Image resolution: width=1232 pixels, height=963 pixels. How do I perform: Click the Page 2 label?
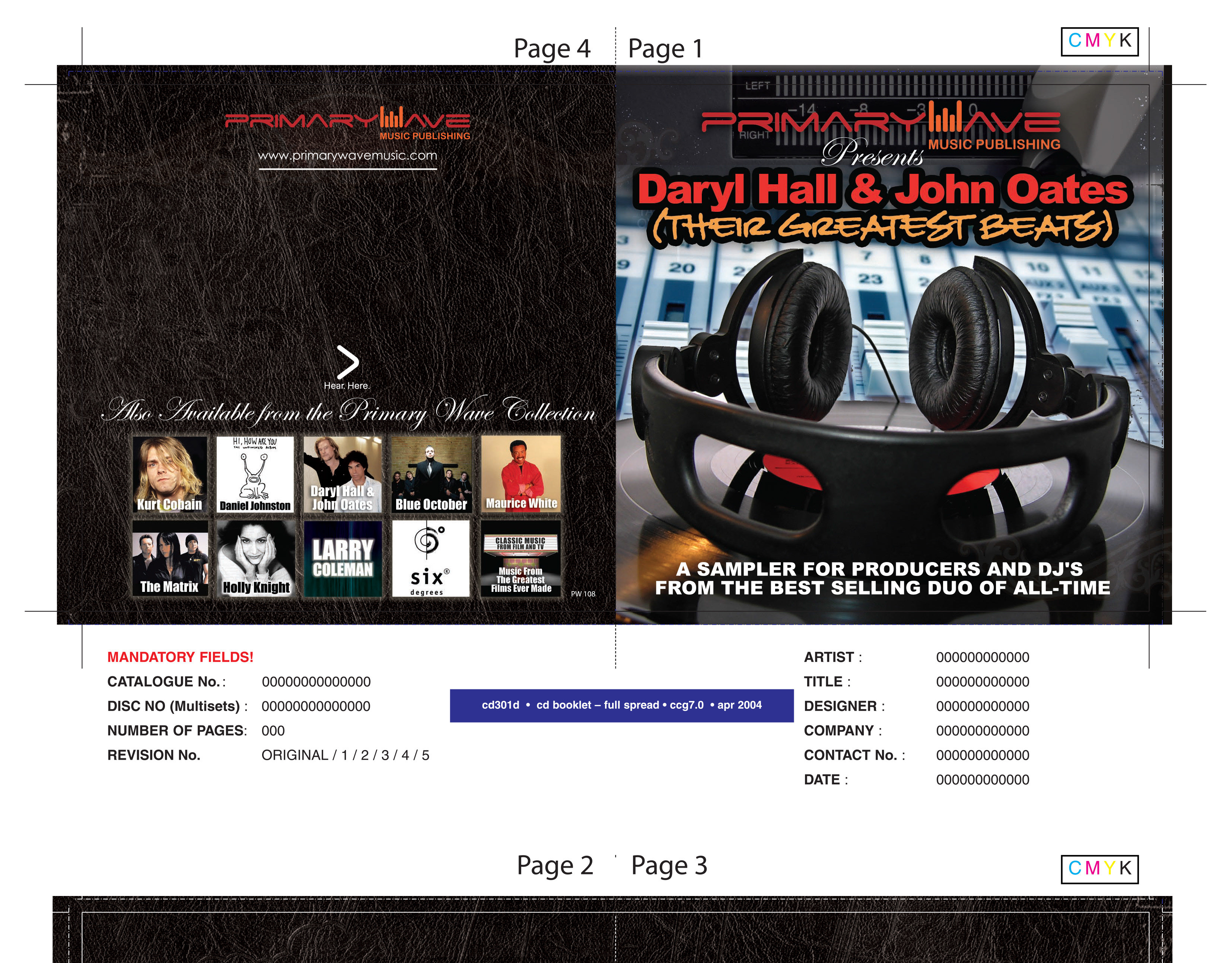point(555,865)
